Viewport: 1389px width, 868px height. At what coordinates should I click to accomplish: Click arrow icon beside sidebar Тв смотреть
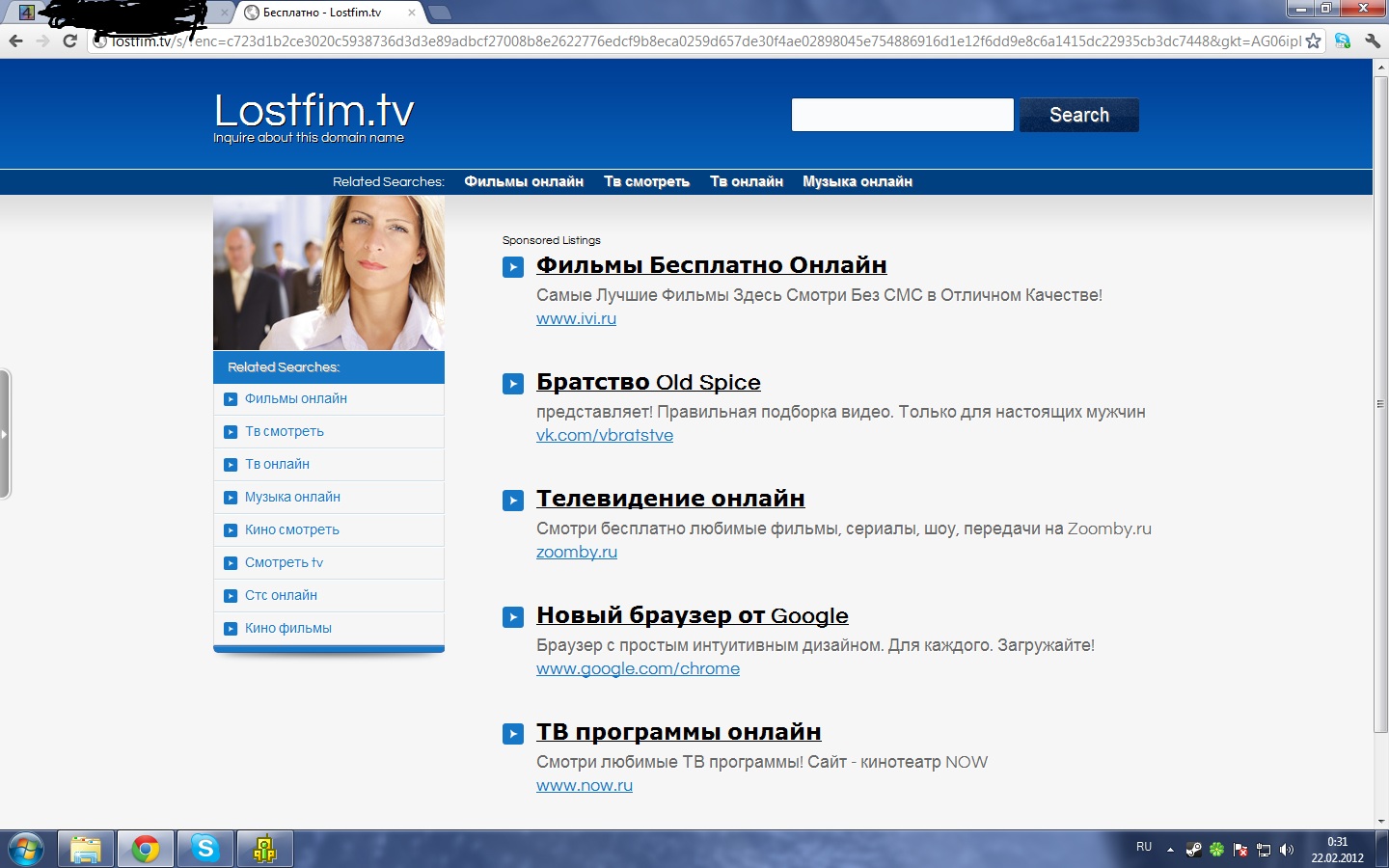point(231,432)
